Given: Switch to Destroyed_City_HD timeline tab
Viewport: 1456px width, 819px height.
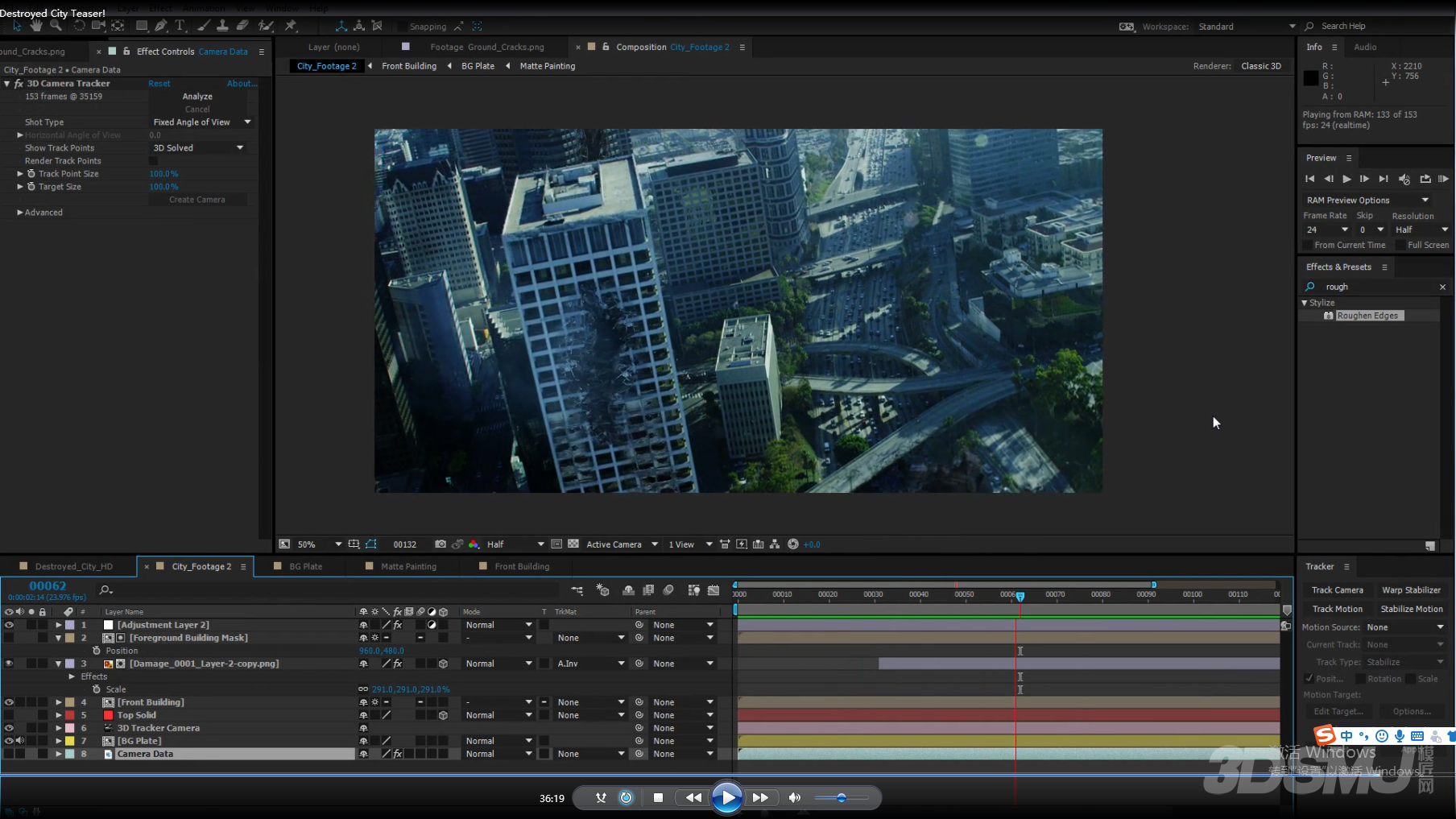Looking at the screenshot, I should point(73,566).
